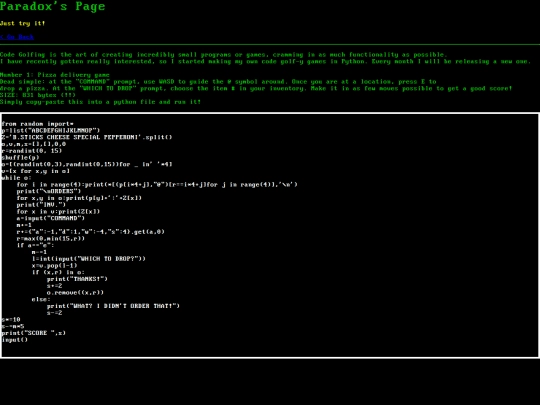The image size is (540, 405).
Task: Click the final "input()" code line
Action: [x=15, y=340]
